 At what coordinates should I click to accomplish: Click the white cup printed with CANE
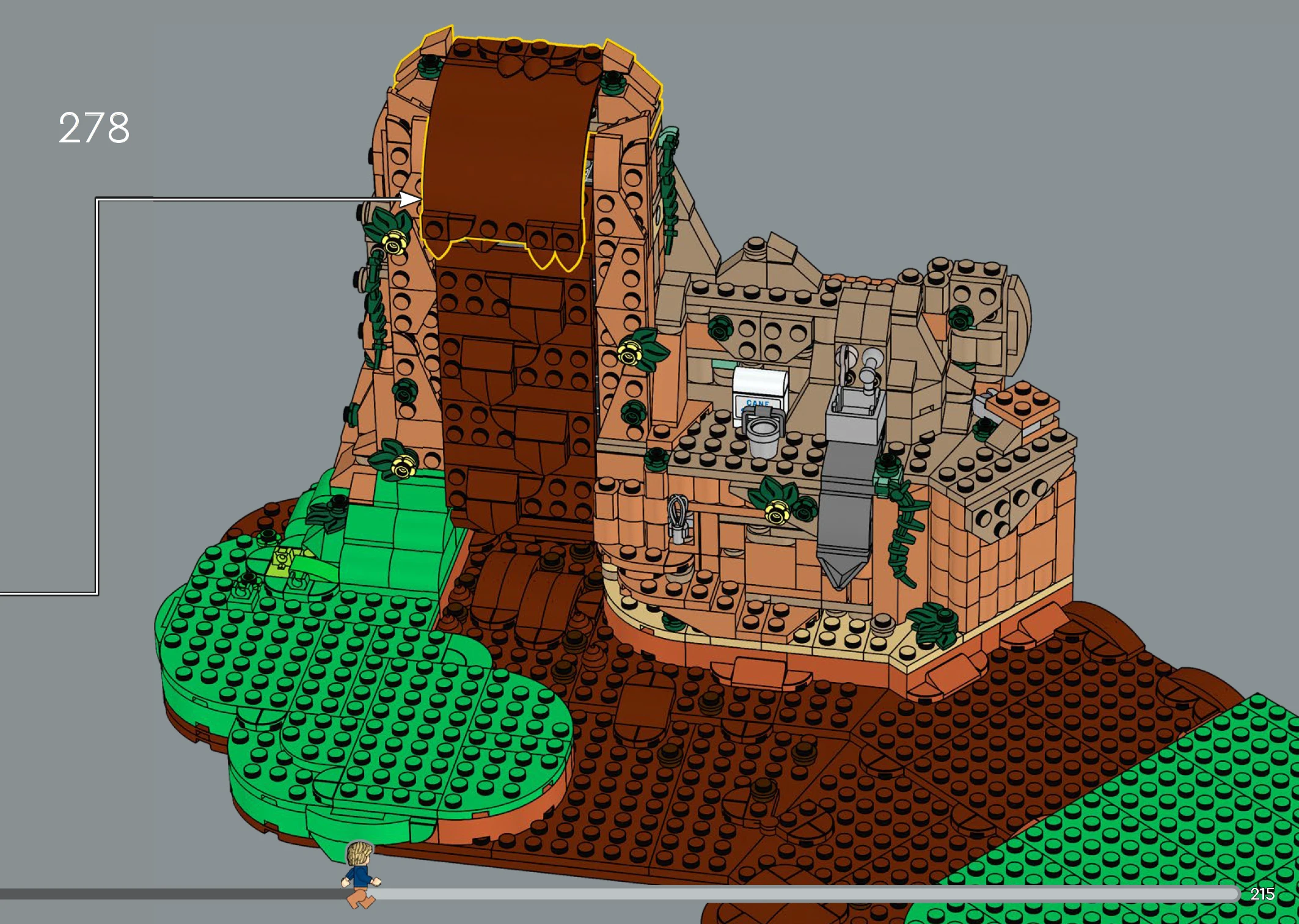(x=759, y=385)
